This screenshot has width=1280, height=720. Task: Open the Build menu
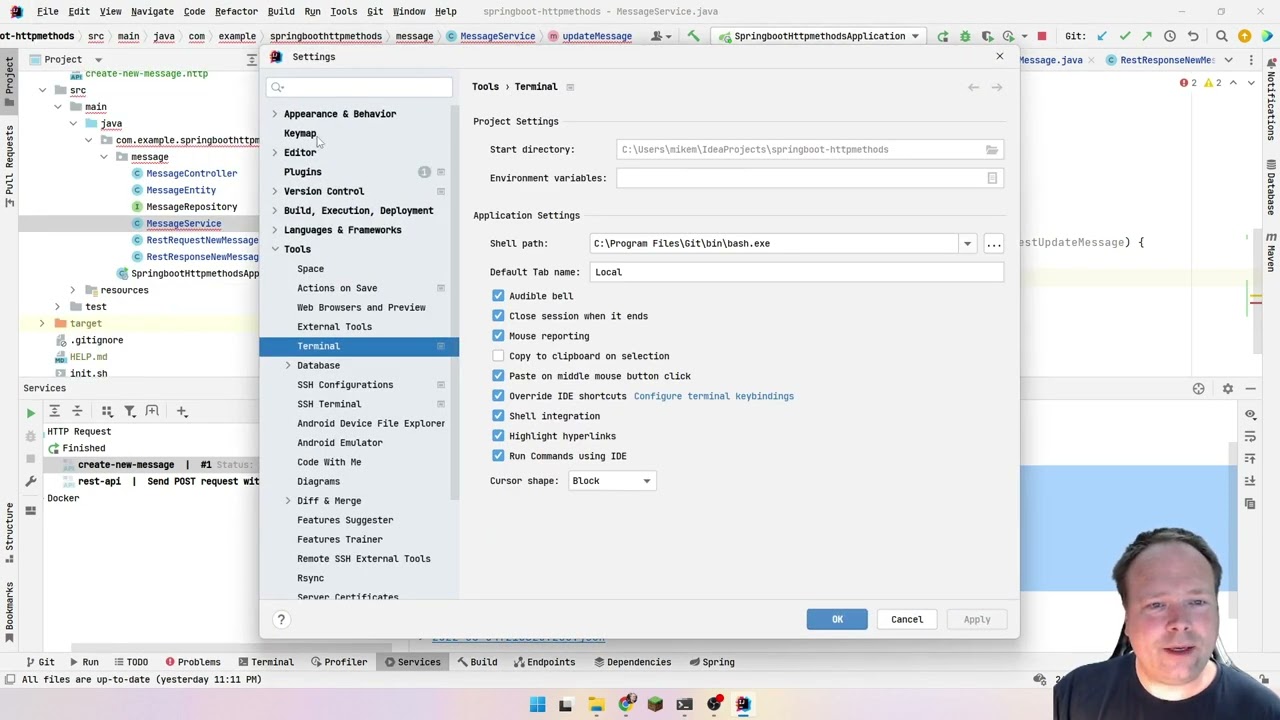[x=281, y=11]
